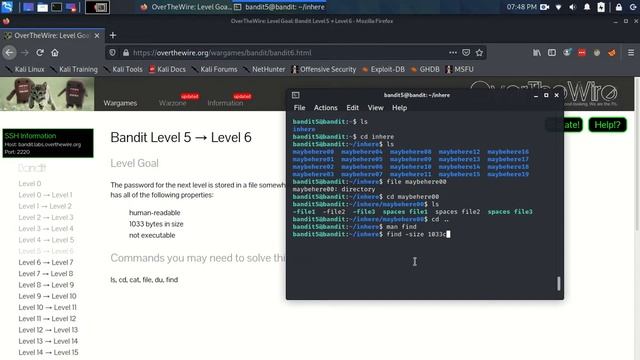Open the Firefox library icon
Viewport: 640px width, 360px height.
(x=537, y=53)
